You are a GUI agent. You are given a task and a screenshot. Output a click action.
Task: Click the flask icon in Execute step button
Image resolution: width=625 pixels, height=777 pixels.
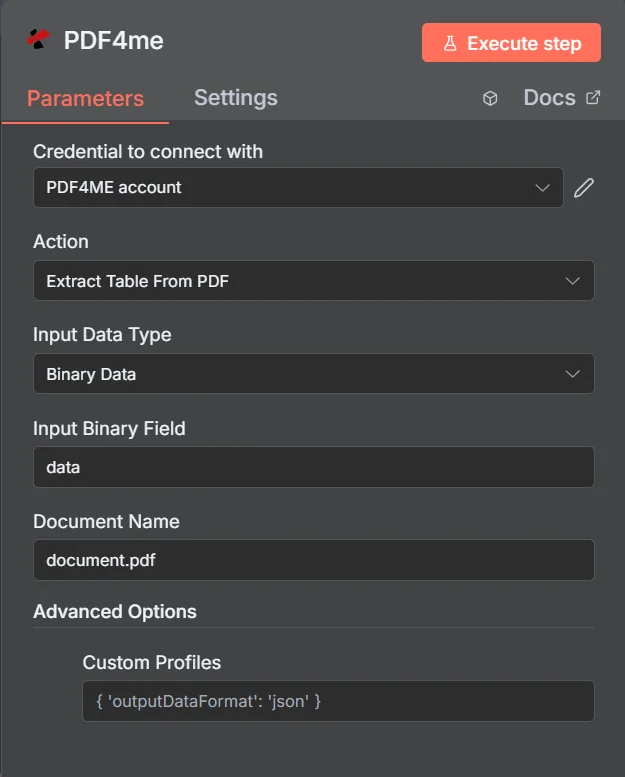click(x=450, y=43)
